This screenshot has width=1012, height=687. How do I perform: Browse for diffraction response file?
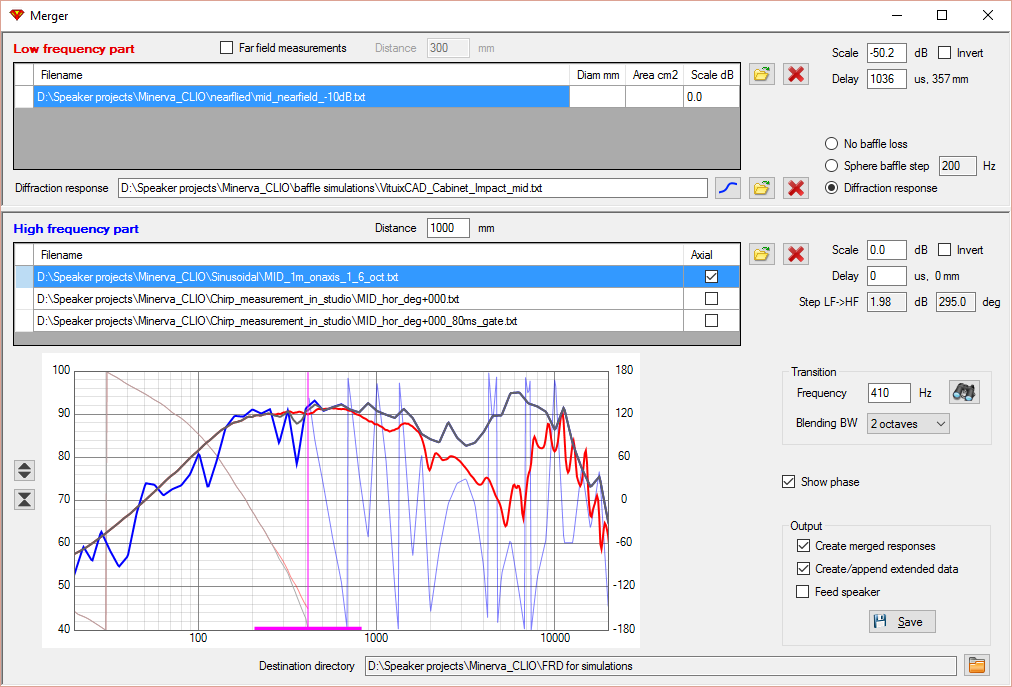762,188
